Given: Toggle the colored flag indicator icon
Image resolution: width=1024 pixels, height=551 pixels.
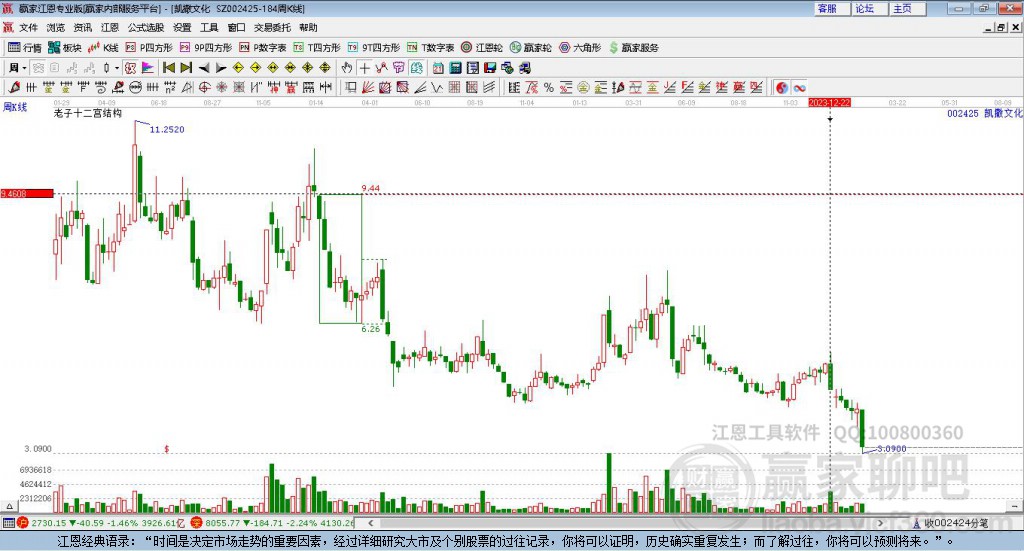Looking at the screenshot, I should tap(148, 68).
